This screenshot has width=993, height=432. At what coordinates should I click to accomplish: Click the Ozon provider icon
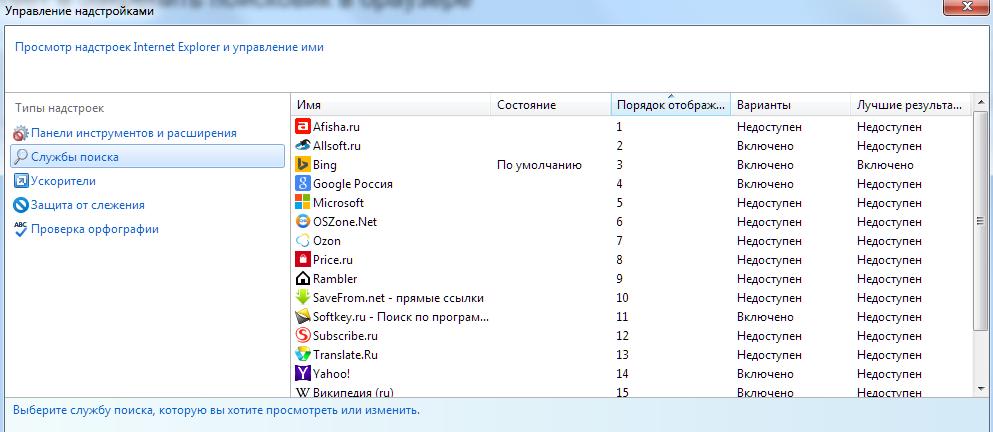pyautogui.click(x=303, y=241)
